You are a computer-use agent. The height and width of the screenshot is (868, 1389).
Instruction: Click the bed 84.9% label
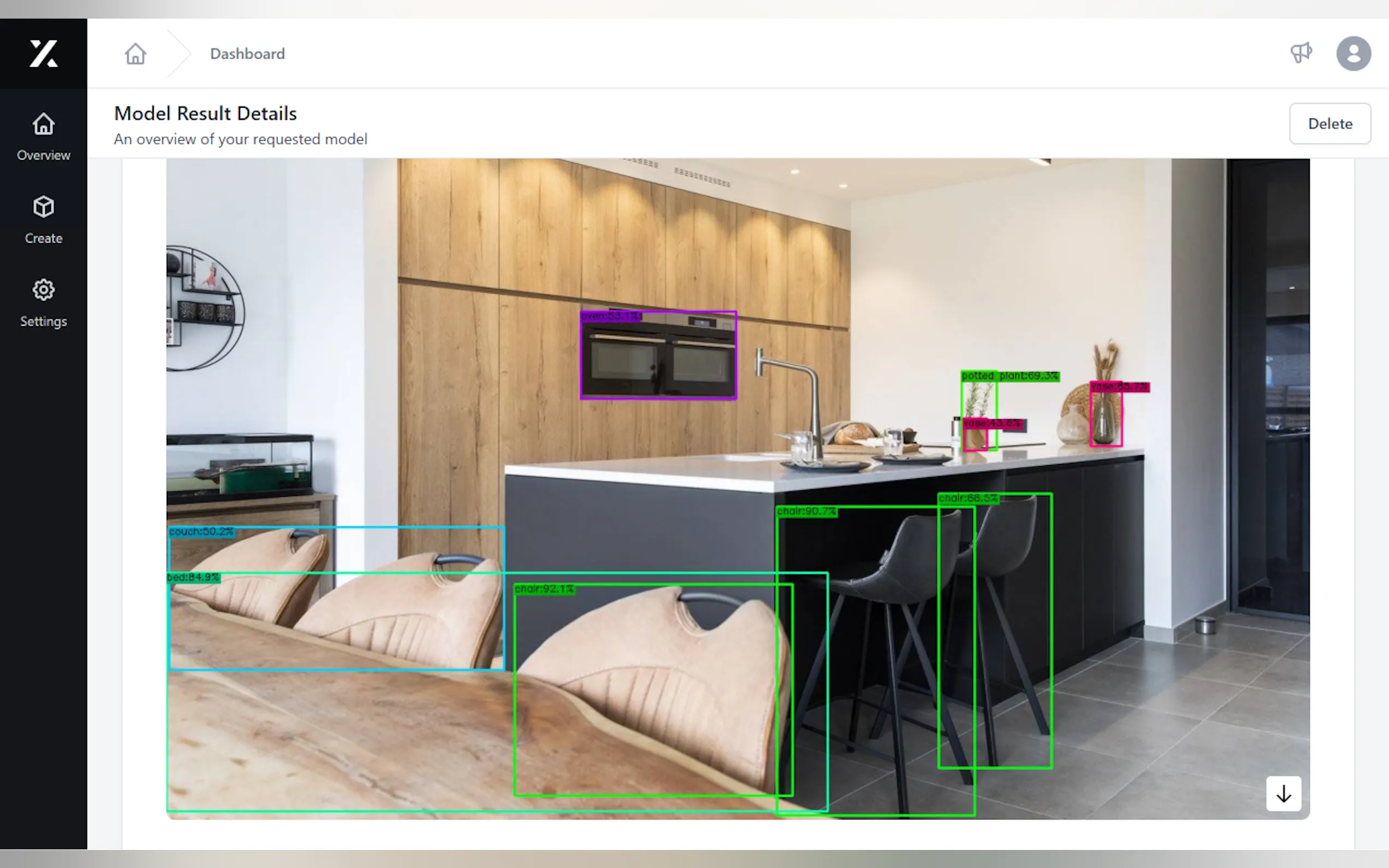click(194, 578)
